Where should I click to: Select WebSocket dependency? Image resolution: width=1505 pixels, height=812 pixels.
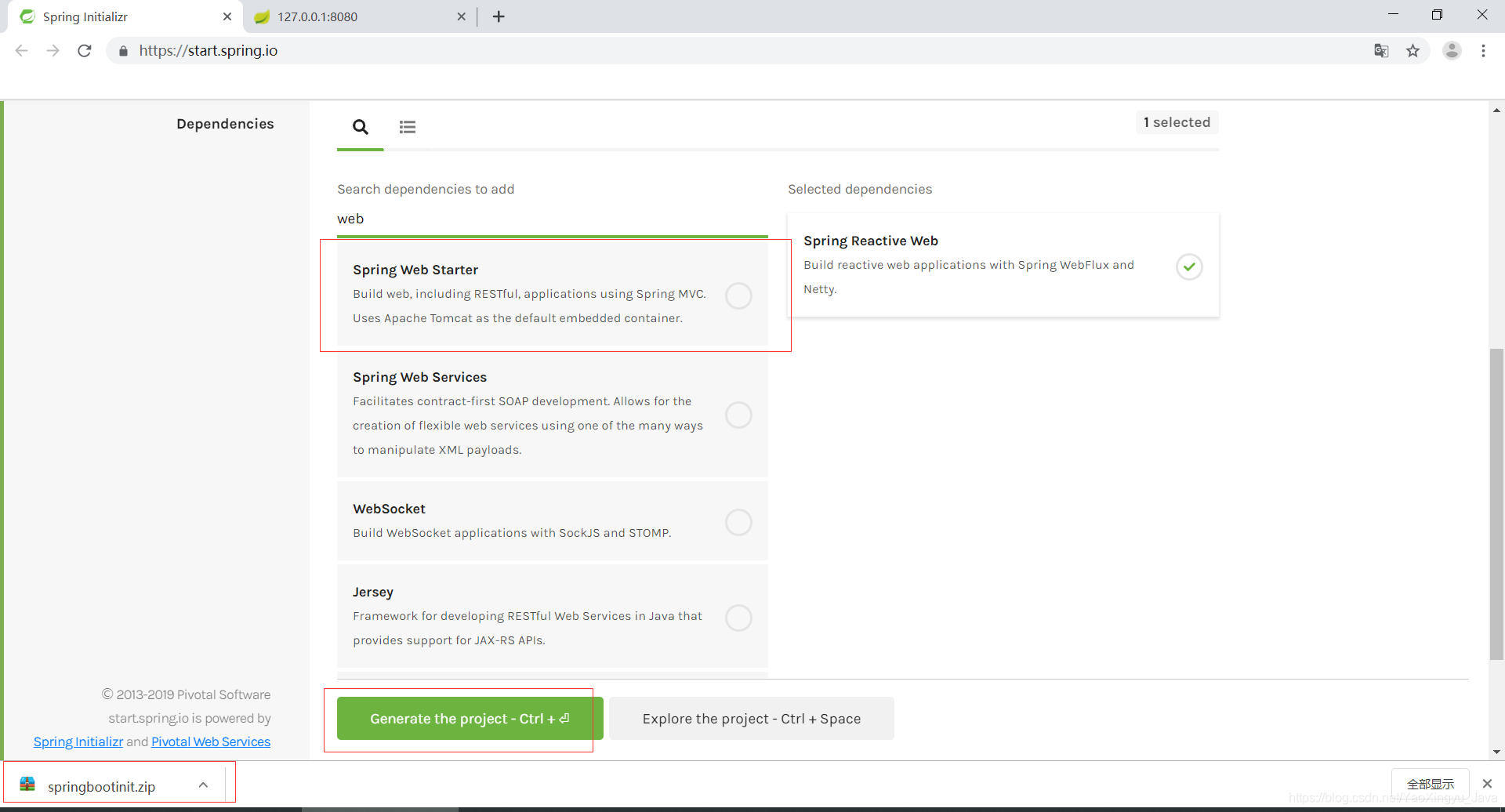pyautogui.click(x=738, y=522)
